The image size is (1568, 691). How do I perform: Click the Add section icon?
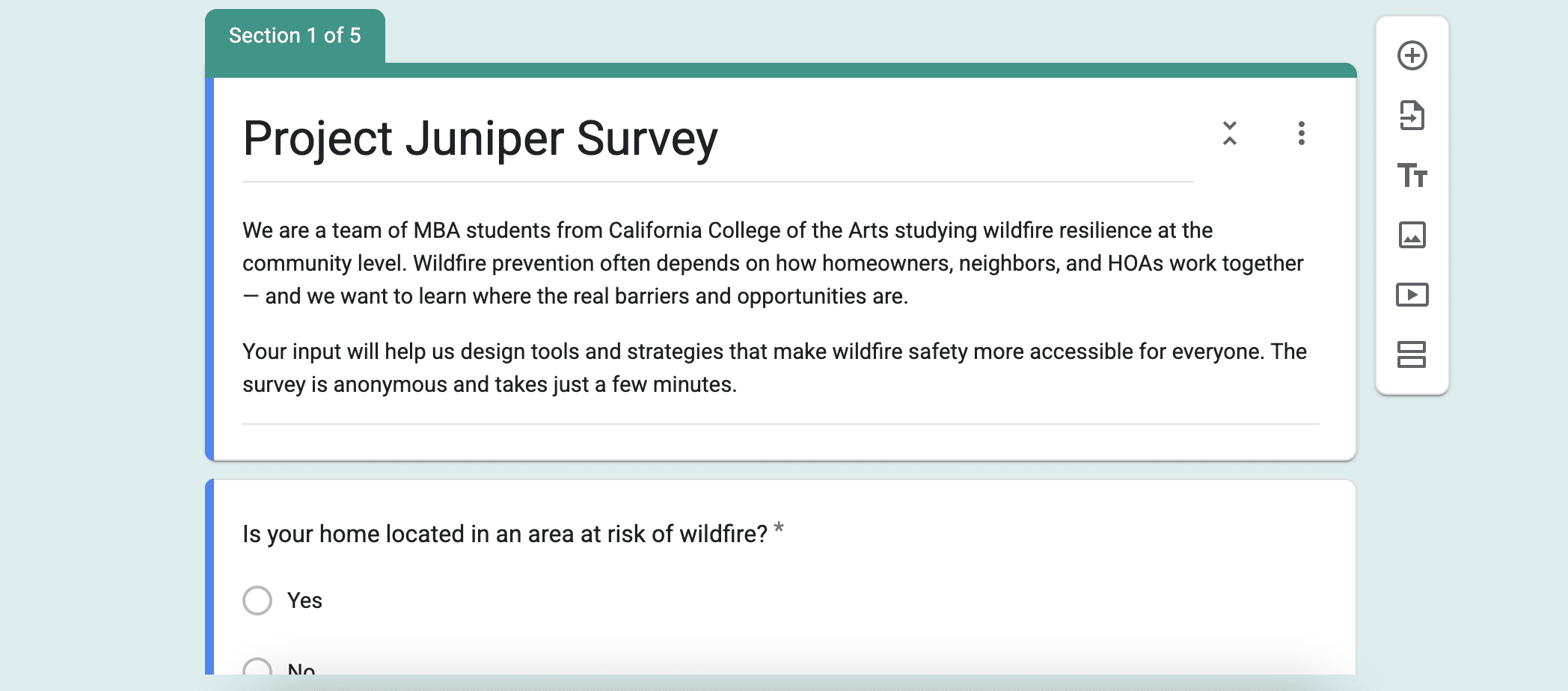pyautogui.click(x=1412, y=354)
